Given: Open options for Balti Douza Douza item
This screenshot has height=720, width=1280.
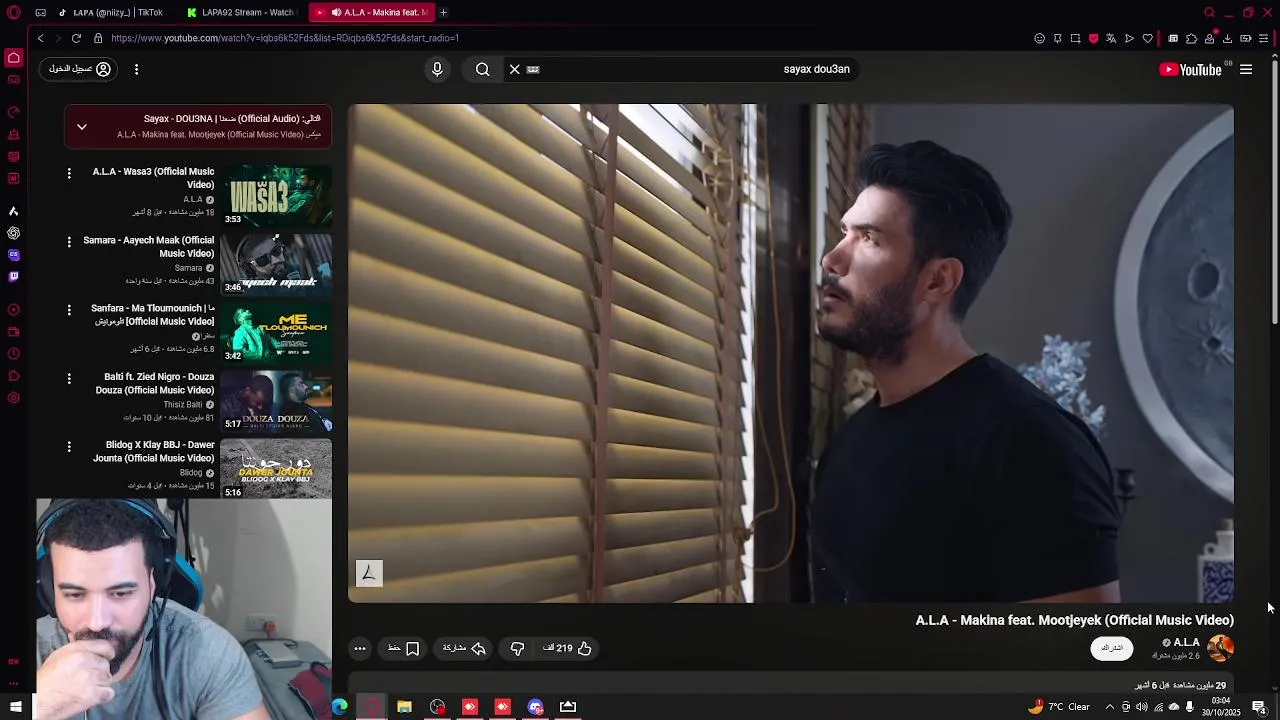Looking at the screenshot, I should click(x=69, y=378).
